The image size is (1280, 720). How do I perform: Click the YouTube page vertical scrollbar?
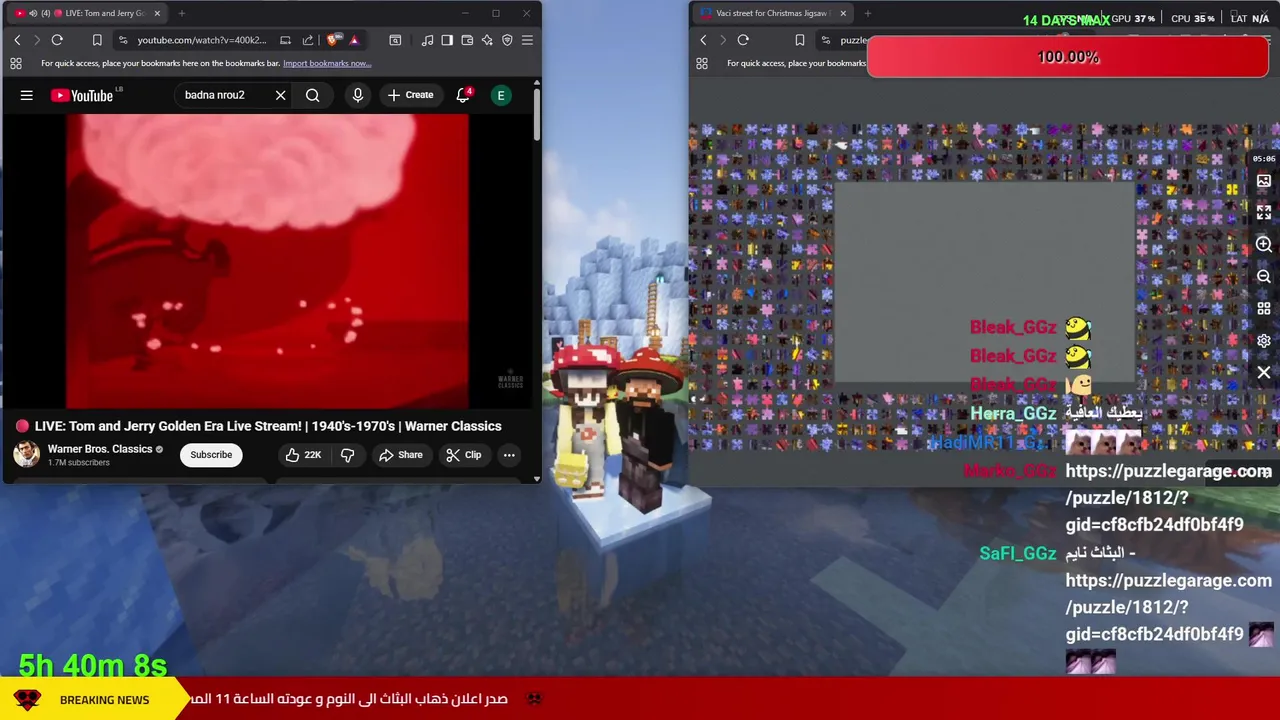point(536,115)
